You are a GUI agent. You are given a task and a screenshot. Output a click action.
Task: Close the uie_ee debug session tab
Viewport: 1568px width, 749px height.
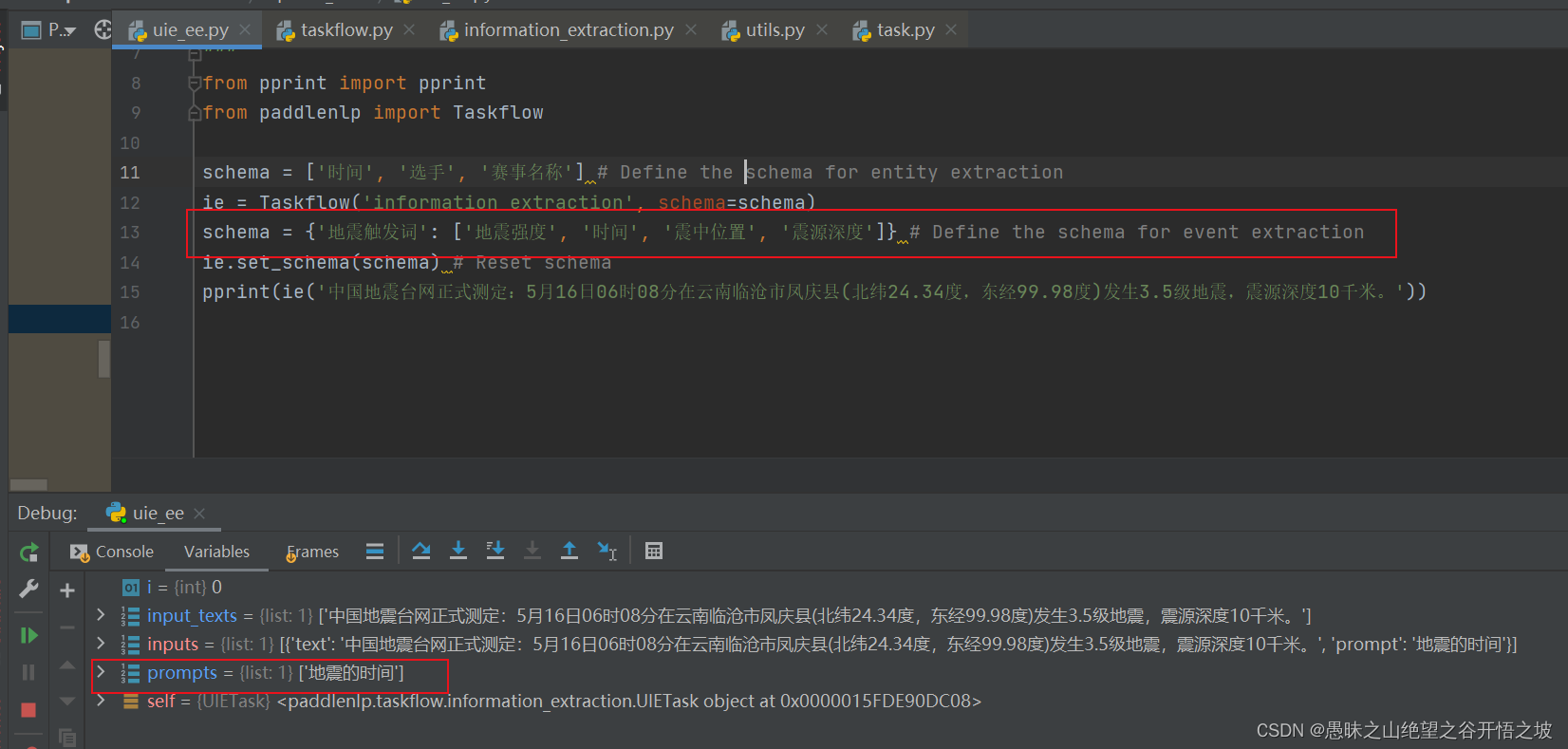[x=199, y=514]
